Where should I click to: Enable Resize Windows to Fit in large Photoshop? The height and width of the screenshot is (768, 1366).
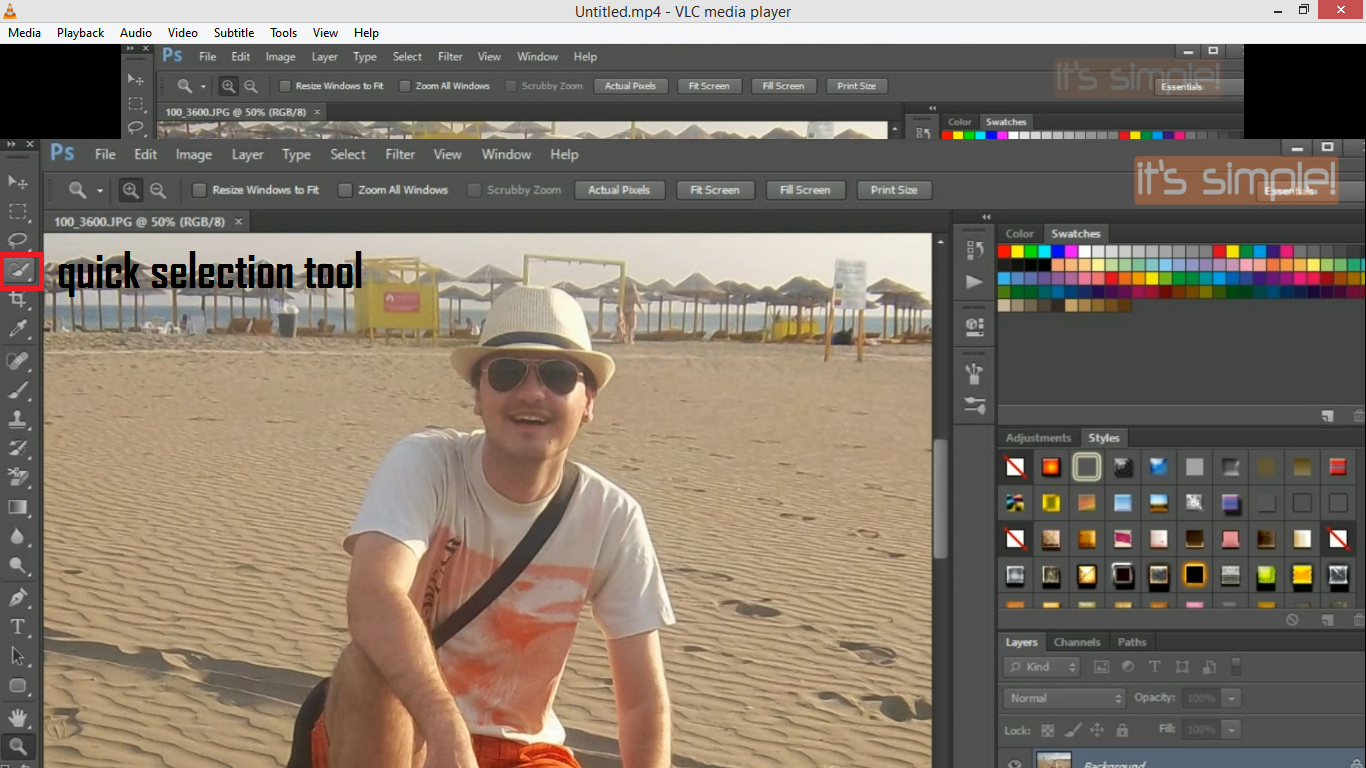click(x=199, y=190)
